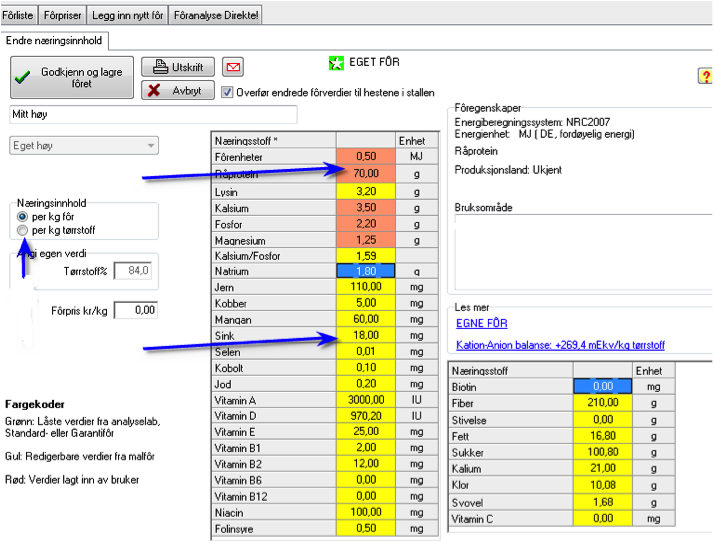Click the red envelope email icon
Viewport: 714px width, 543px height.
(x=233, y=67)
